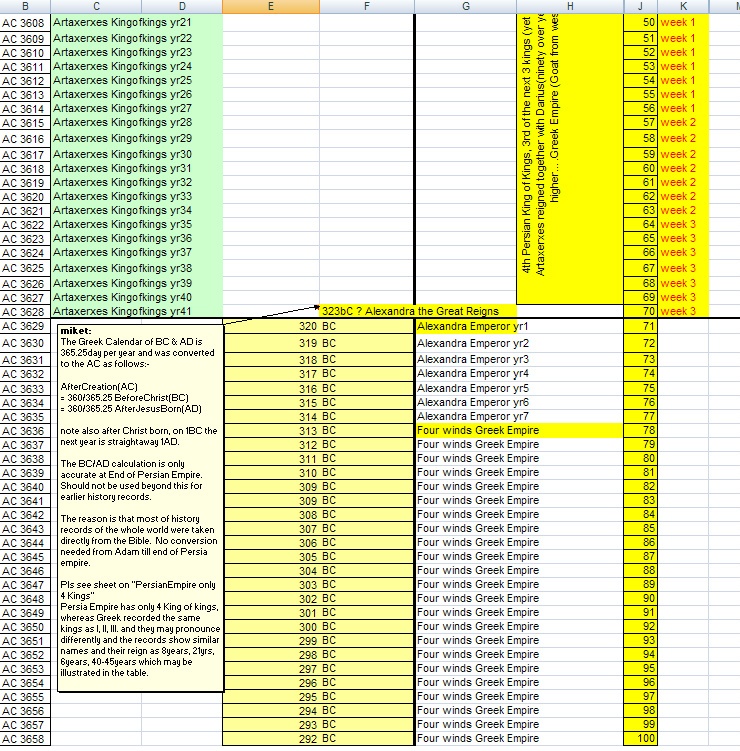Click 'Four winds Greek Empire' in row AC 3658
740x751 pixels.
pos(519,739)
